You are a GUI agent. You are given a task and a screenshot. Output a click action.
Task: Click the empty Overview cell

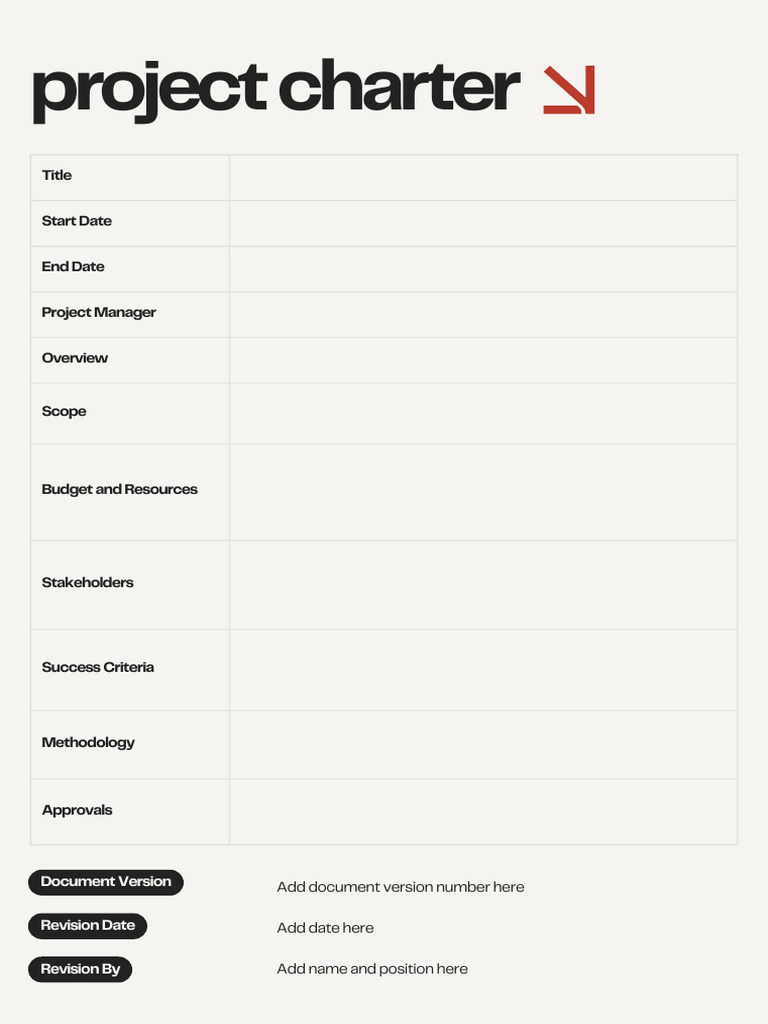point(483,360)
